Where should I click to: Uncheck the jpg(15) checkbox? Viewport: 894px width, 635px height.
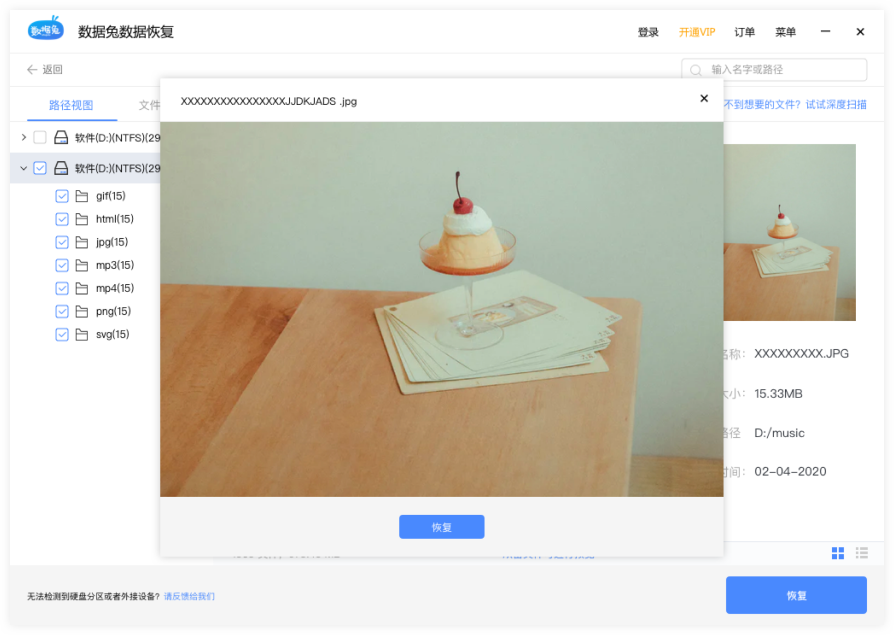(x=62, y=242)
